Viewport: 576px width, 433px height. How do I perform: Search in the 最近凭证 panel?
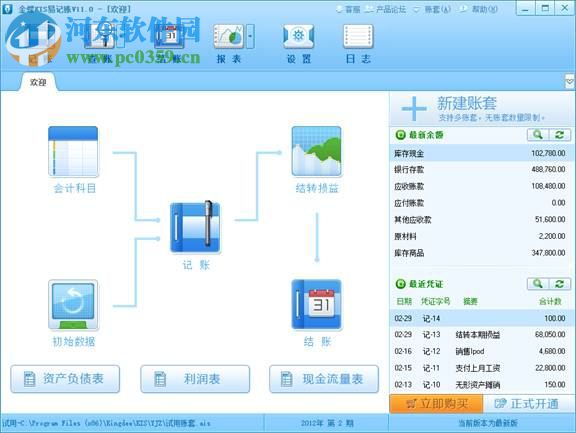point(538,284)
